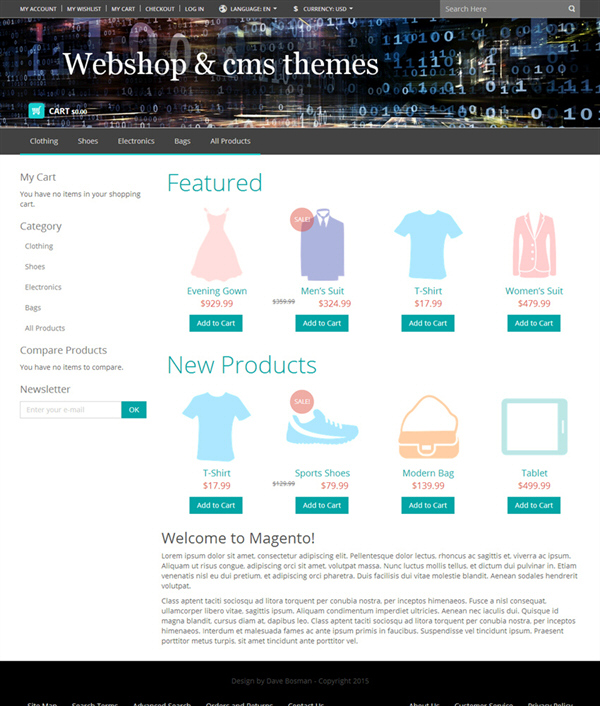Click the globe language icon

coord(222,9)
